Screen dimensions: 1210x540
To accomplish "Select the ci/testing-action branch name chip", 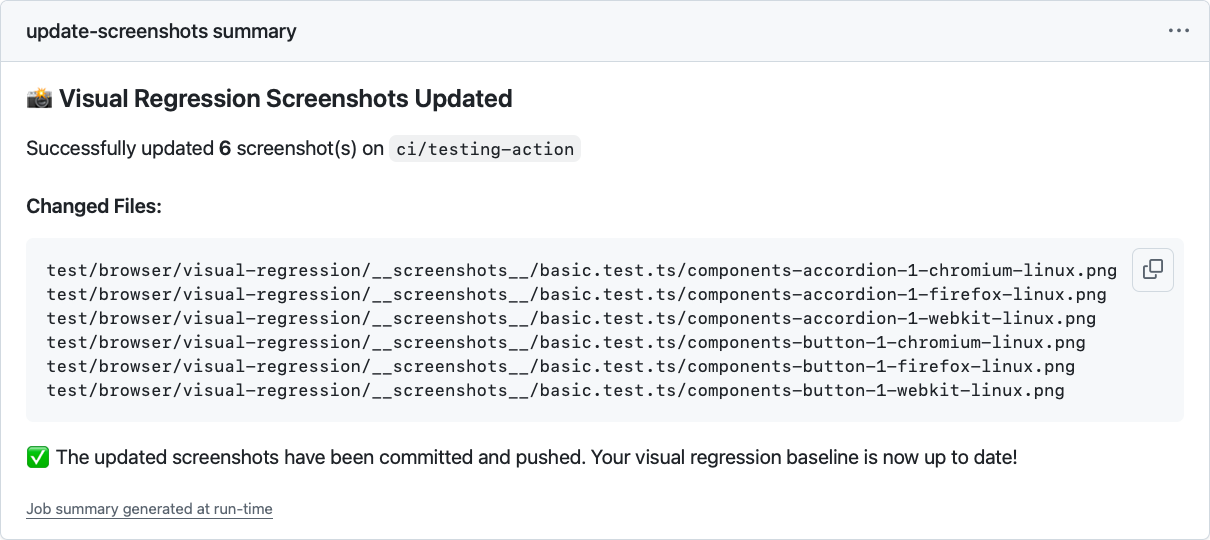I will click(x=485, y=149).
